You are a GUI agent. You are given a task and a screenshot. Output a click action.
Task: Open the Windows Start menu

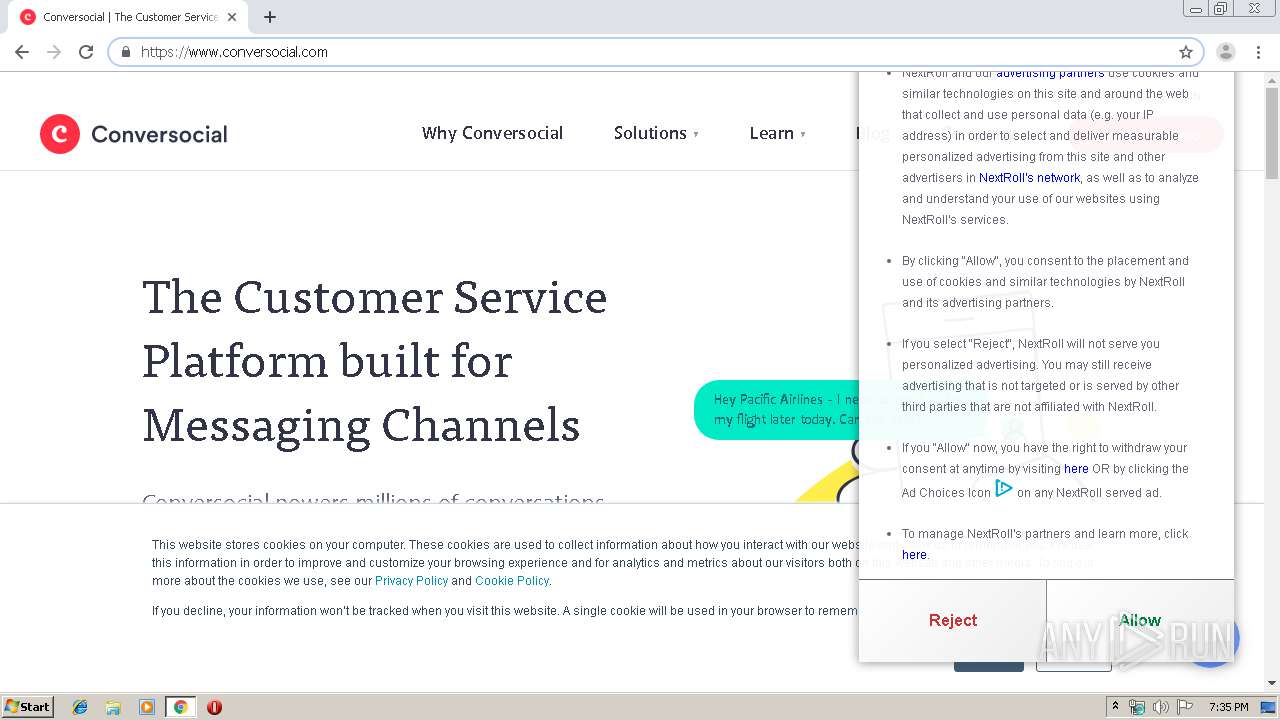click(x=28, y=707)
